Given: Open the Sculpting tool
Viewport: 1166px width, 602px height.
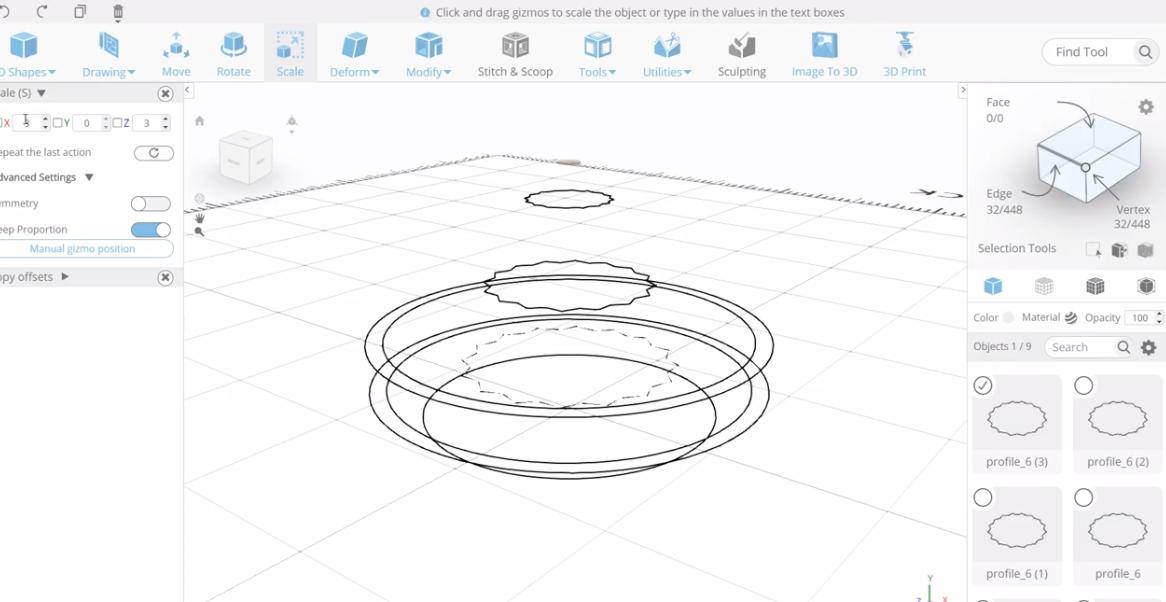Looking at the screenshot, I should pyautogui.click(x=741, y=54).
